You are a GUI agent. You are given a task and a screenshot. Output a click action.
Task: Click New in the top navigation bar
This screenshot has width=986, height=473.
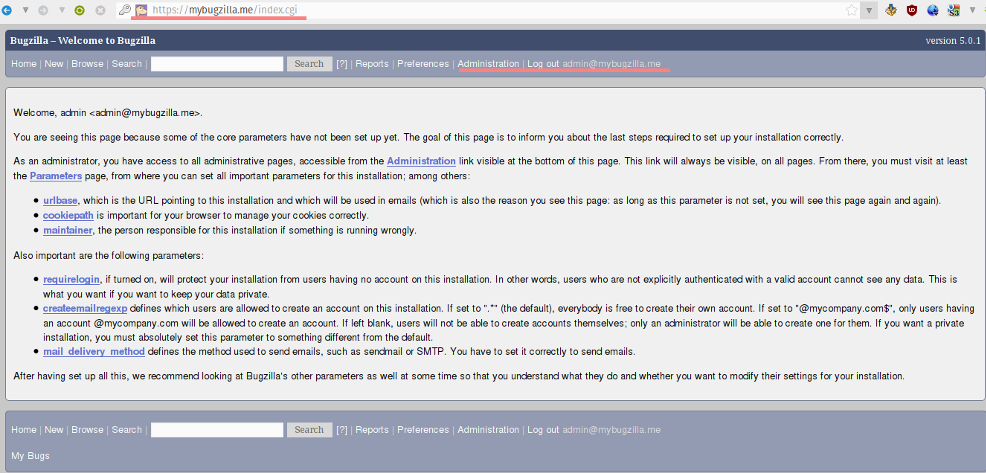coord(54,64)
